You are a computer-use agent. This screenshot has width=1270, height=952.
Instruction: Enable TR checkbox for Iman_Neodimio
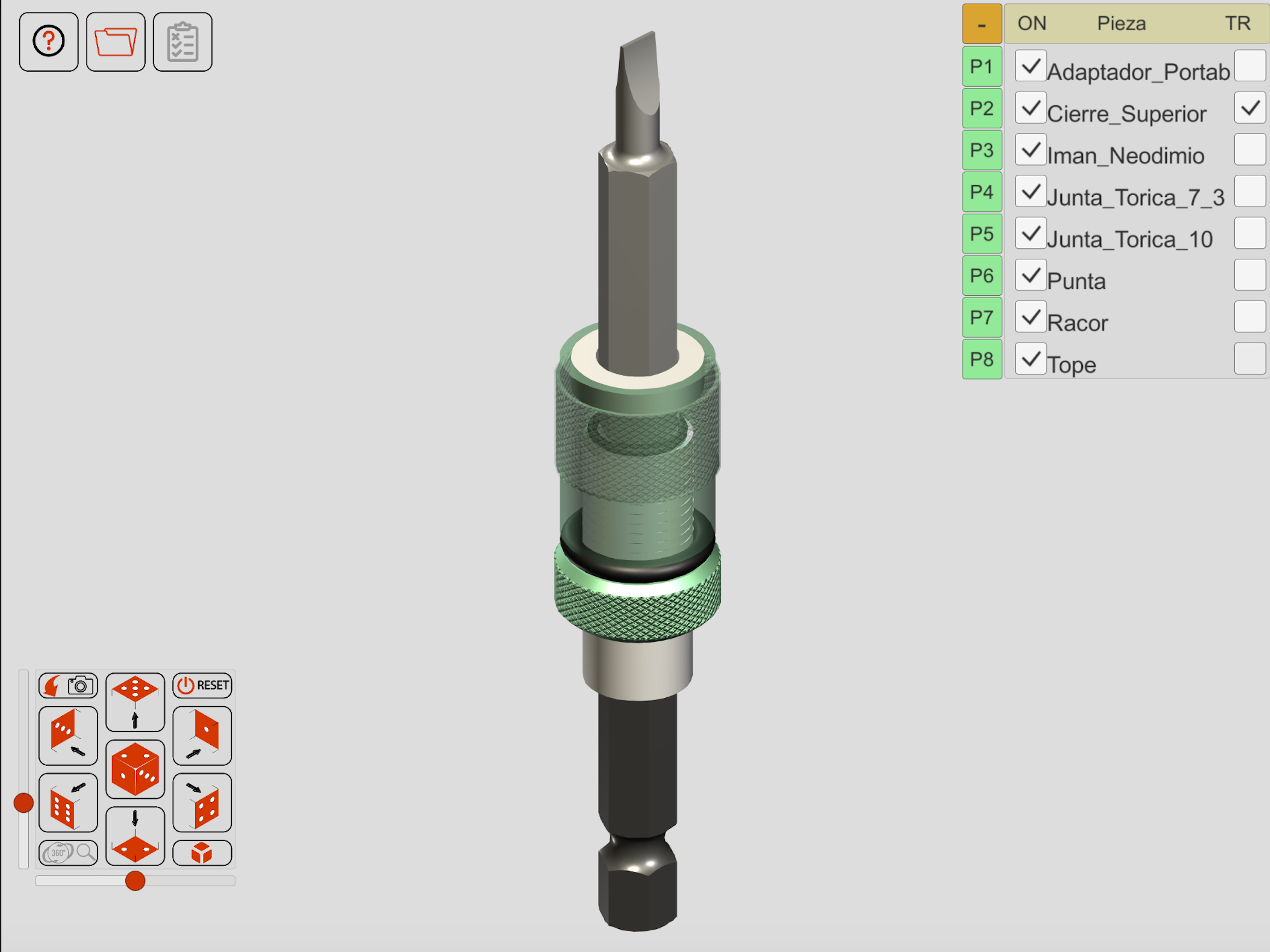pos(1250,149)
